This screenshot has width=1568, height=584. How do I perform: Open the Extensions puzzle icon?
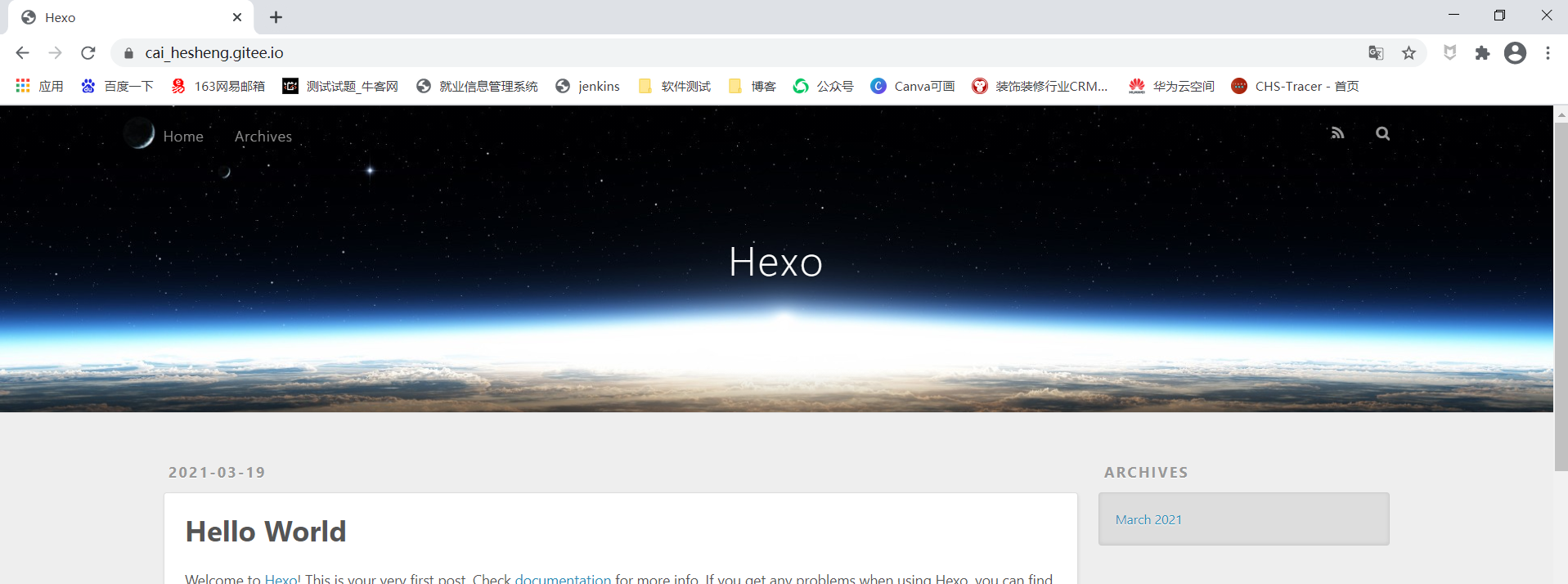click(1482, 53)
